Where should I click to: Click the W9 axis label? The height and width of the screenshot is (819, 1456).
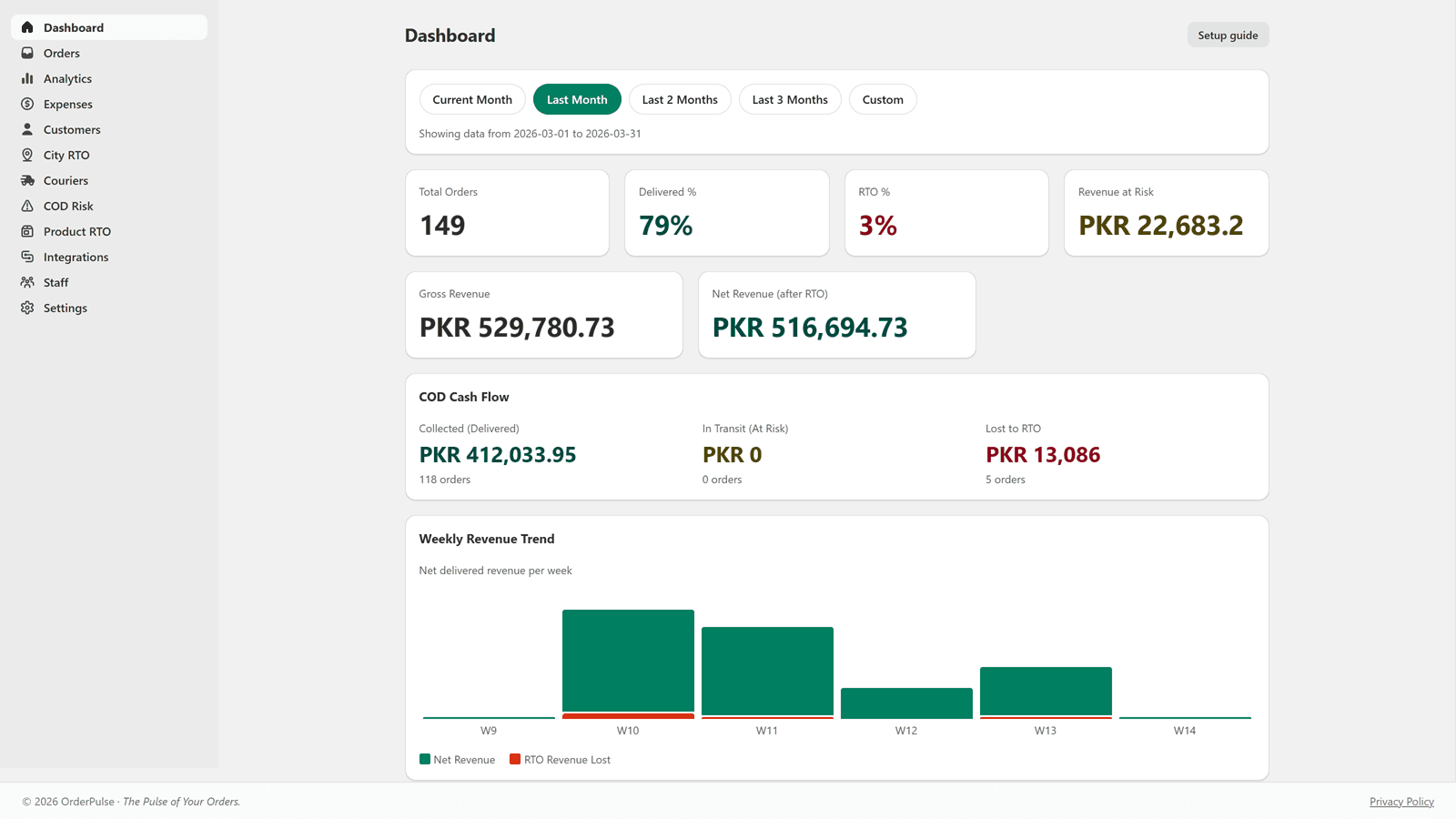pos(489,731)
